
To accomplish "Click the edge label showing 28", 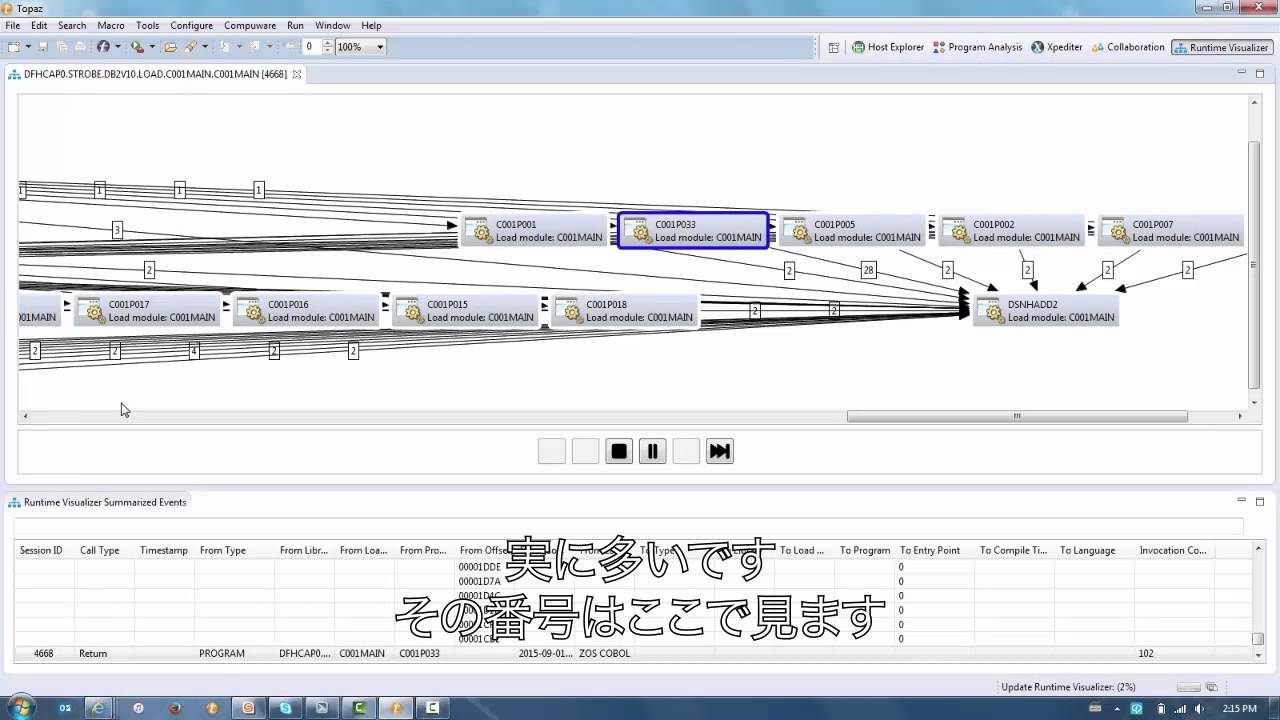I will tap(868, 270).
